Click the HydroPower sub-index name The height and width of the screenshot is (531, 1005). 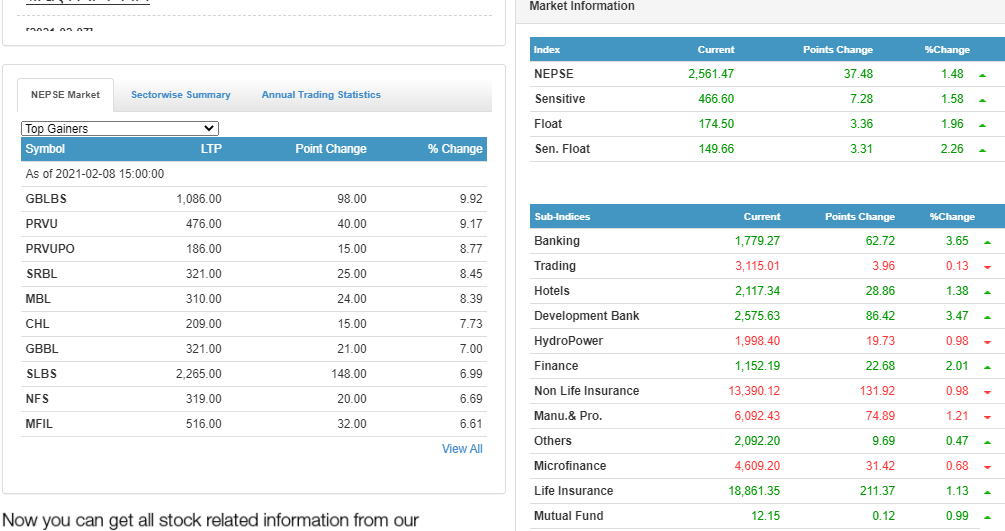(569, 341)
